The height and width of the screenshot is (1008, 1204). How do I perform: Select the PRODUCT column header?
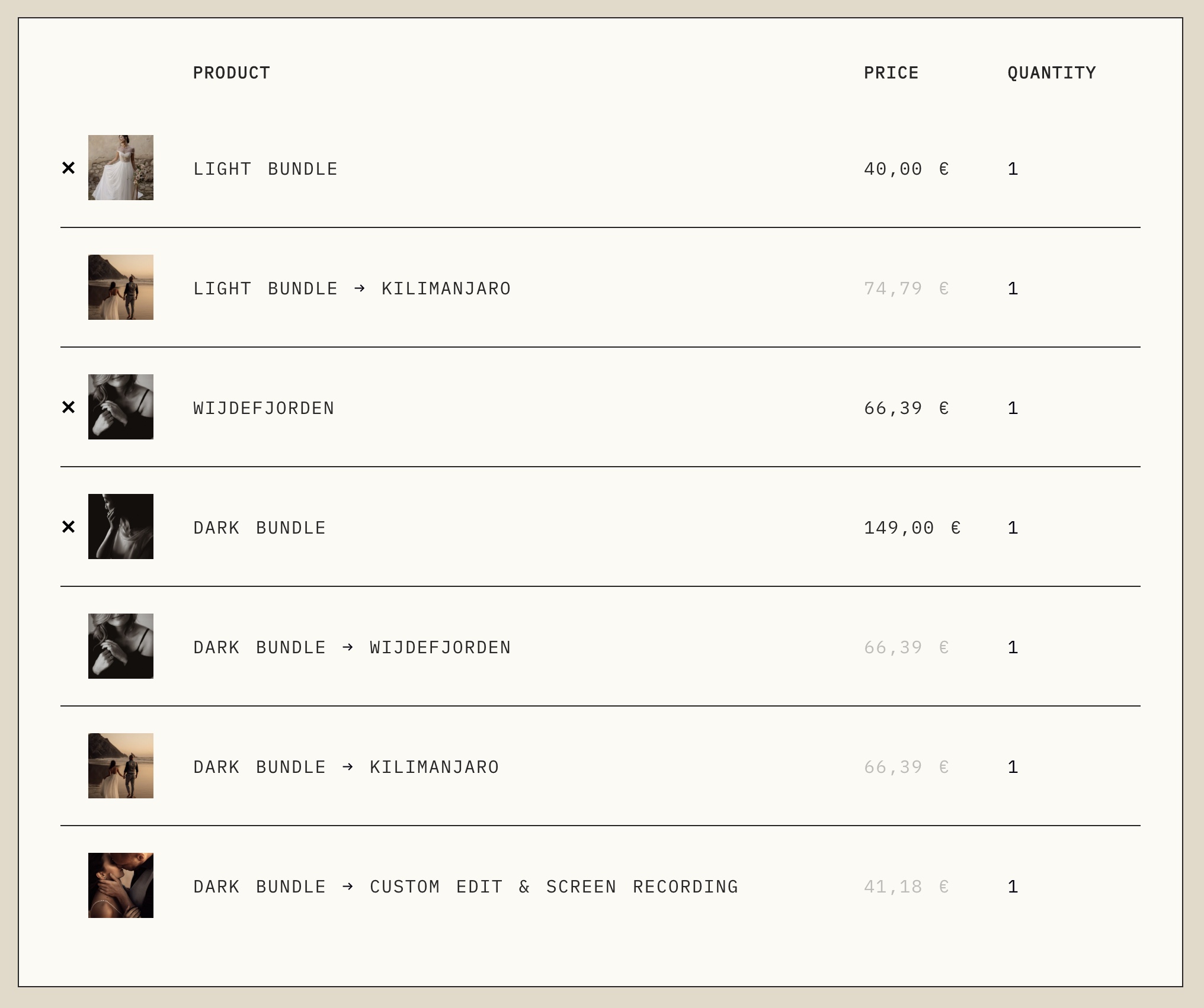232,73
